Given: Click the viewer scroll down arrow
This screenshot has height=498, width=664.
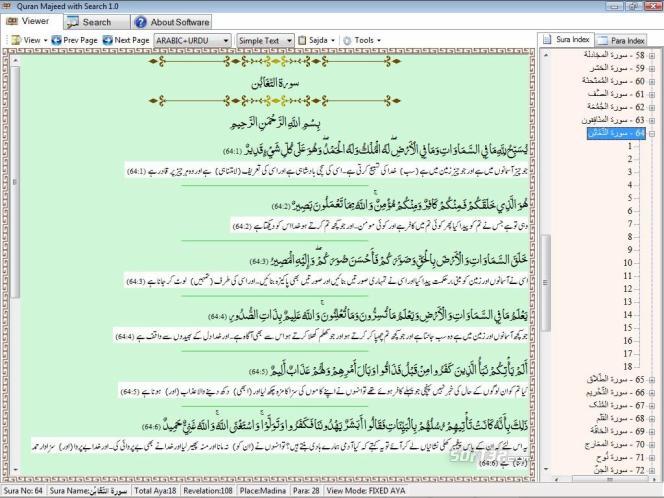Looking at the screenshot, I should (x=16, y=470).
